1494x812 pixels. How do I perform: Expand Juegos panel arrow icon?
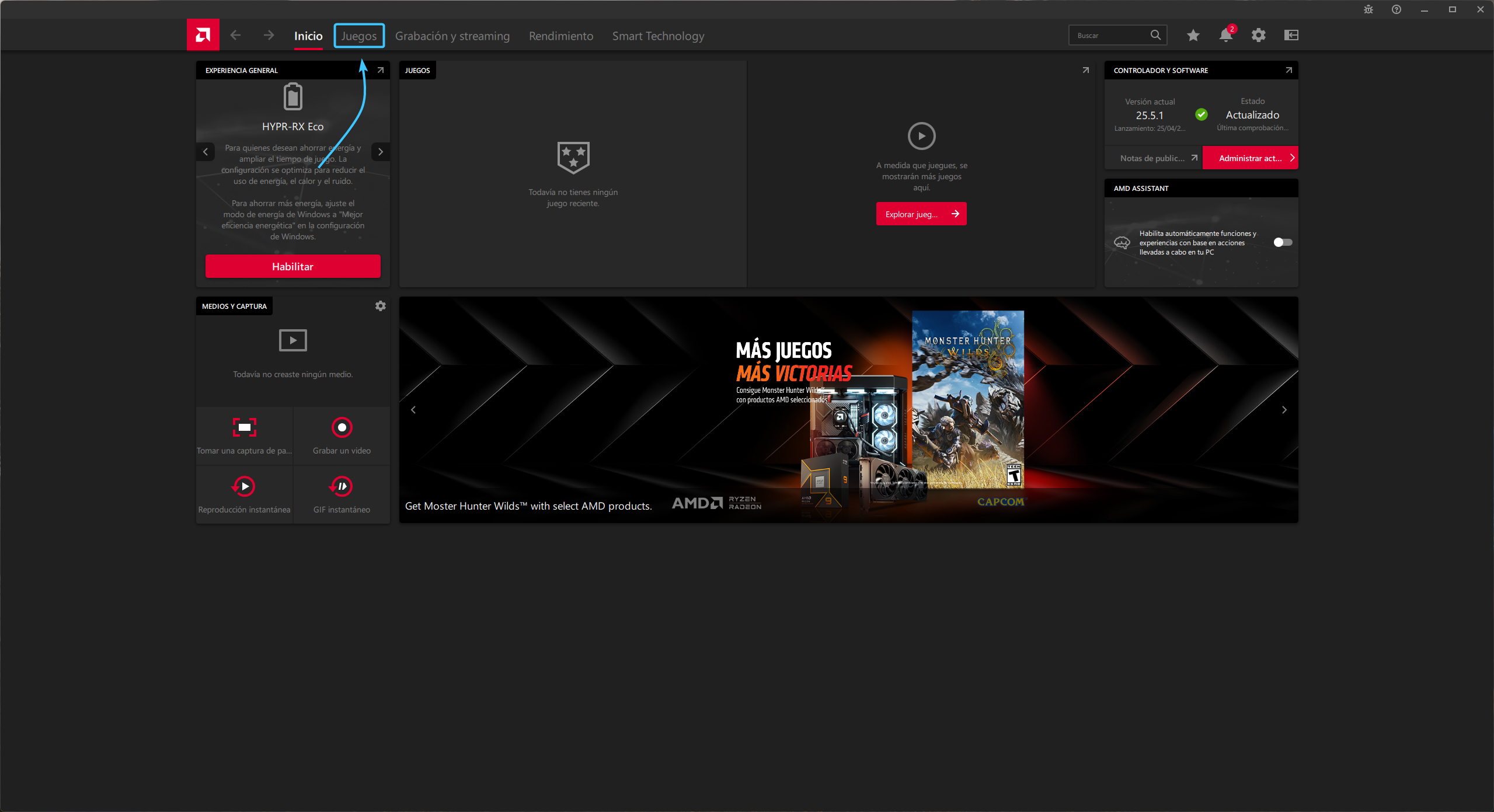coord(1085,70)
